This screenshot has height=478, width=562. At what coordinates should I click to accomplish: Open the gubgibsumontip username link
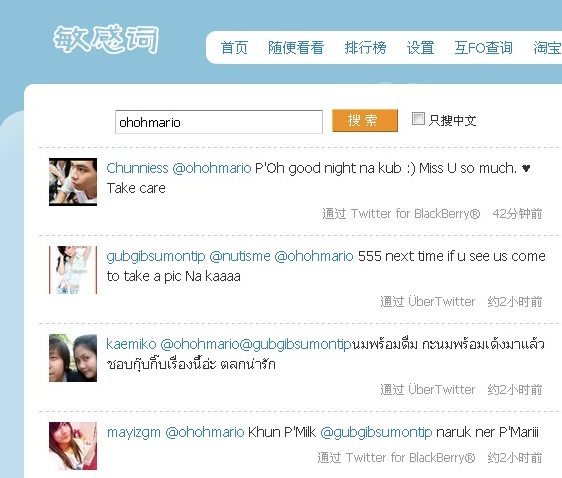(156, 256)
